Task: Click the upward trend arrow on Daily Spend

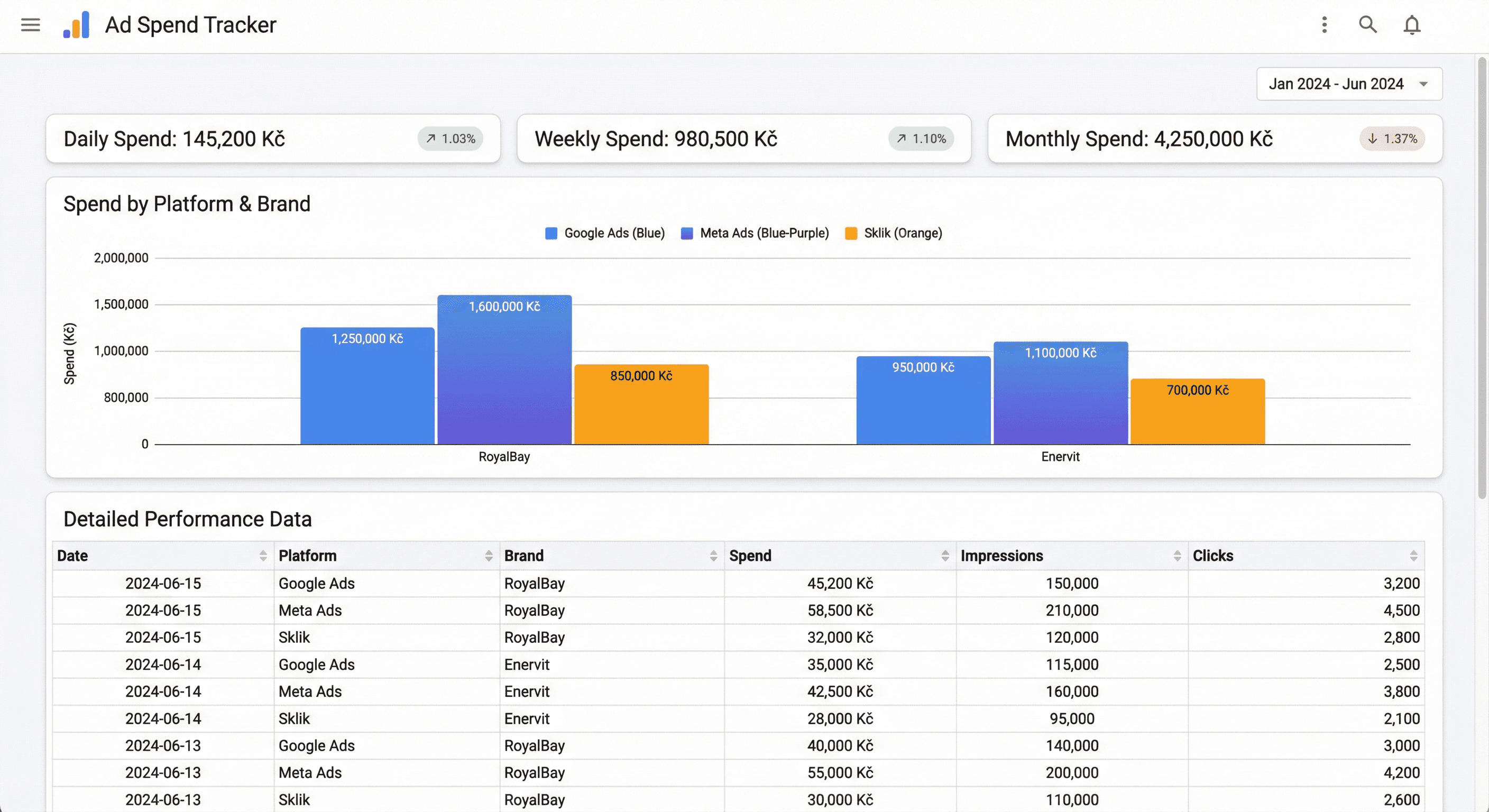Action: [x=431, y=139]
